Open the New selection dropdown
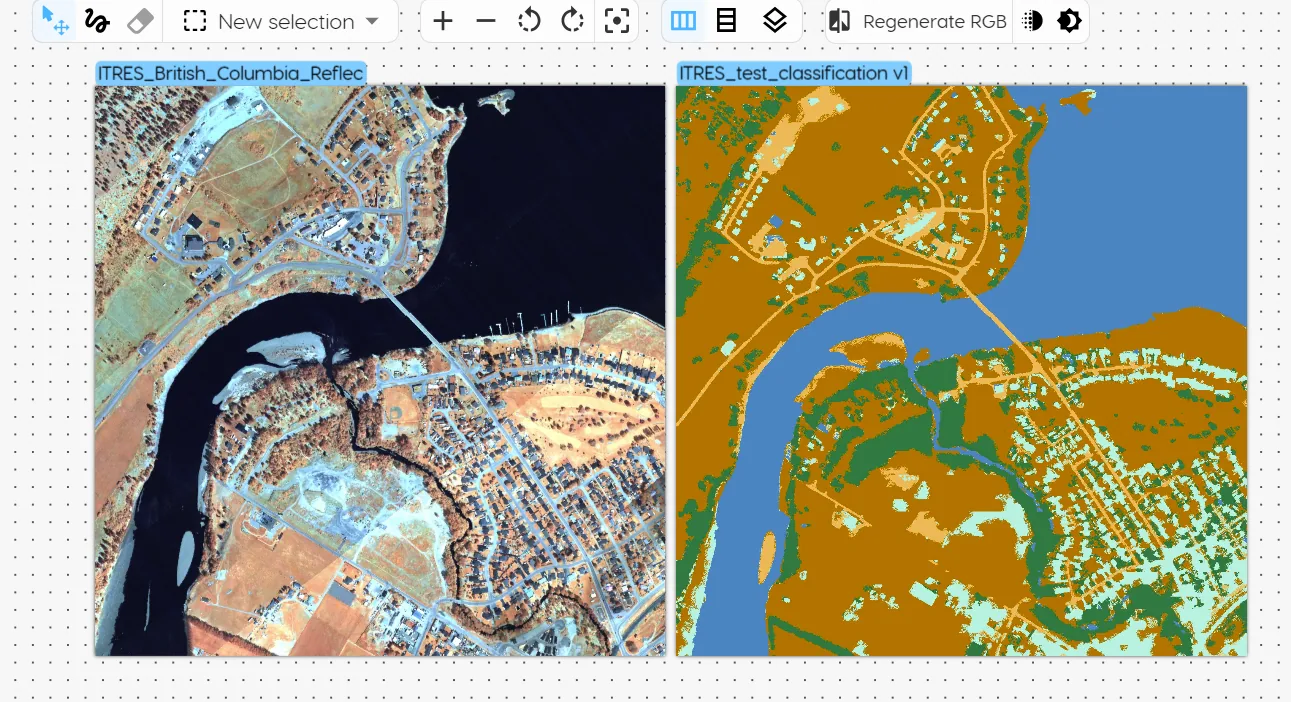The height and width of the screenshot is (702, 1291). pos(371,21)
